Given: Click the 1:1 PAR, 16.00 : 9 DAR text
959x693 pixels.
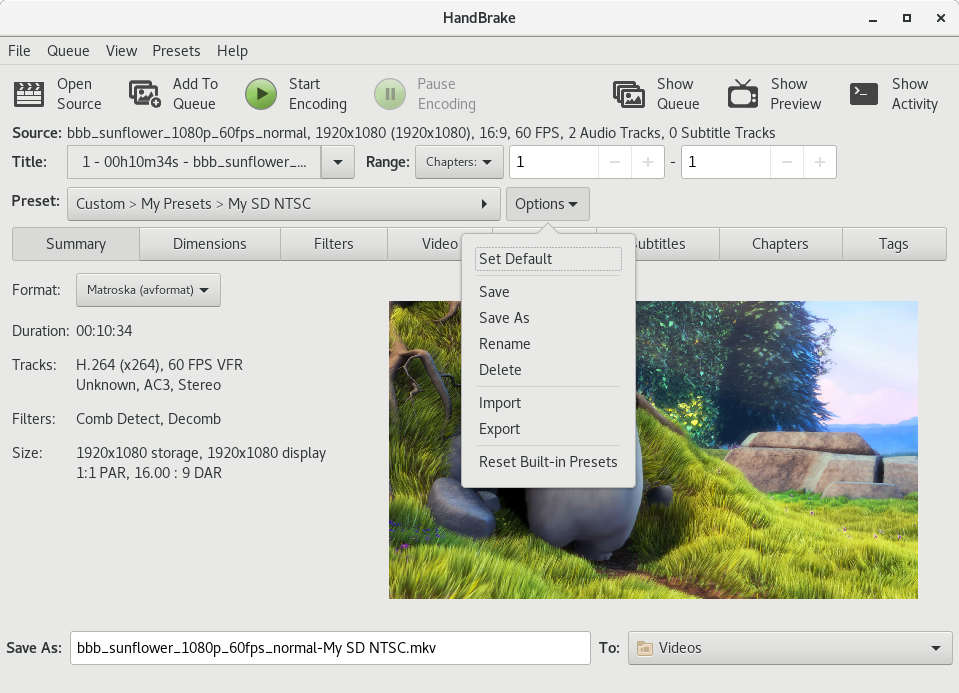Looking at the screenshot, I should point(149,473).
